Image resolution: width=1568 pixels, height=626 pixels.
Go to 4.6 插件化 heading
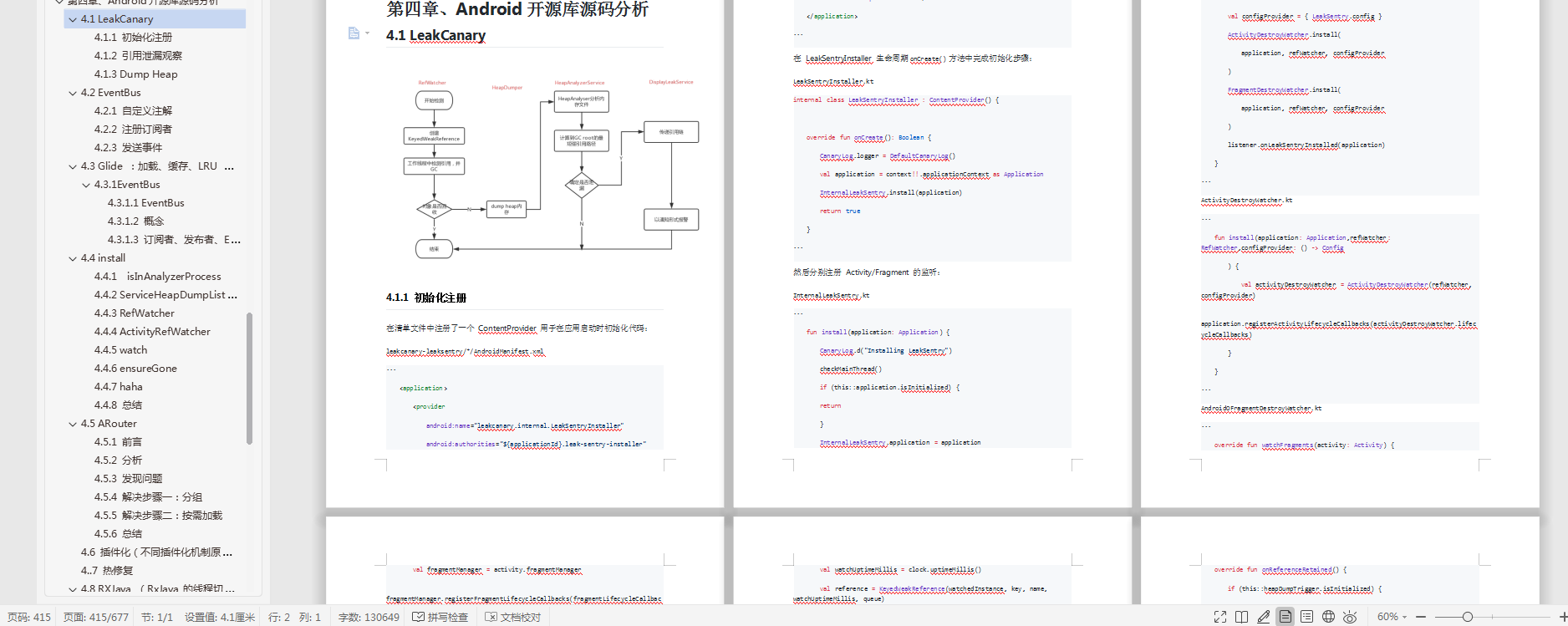[x=156, y=552]
